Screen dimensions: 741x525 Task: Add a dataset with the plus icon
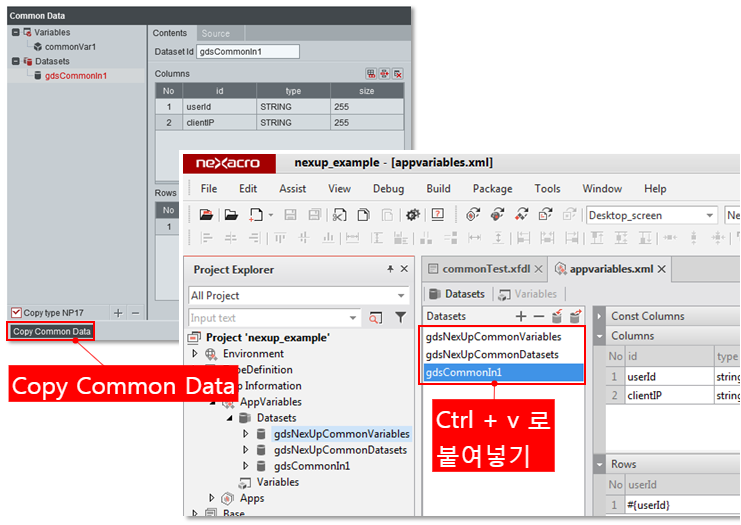[x=521, y=316]
